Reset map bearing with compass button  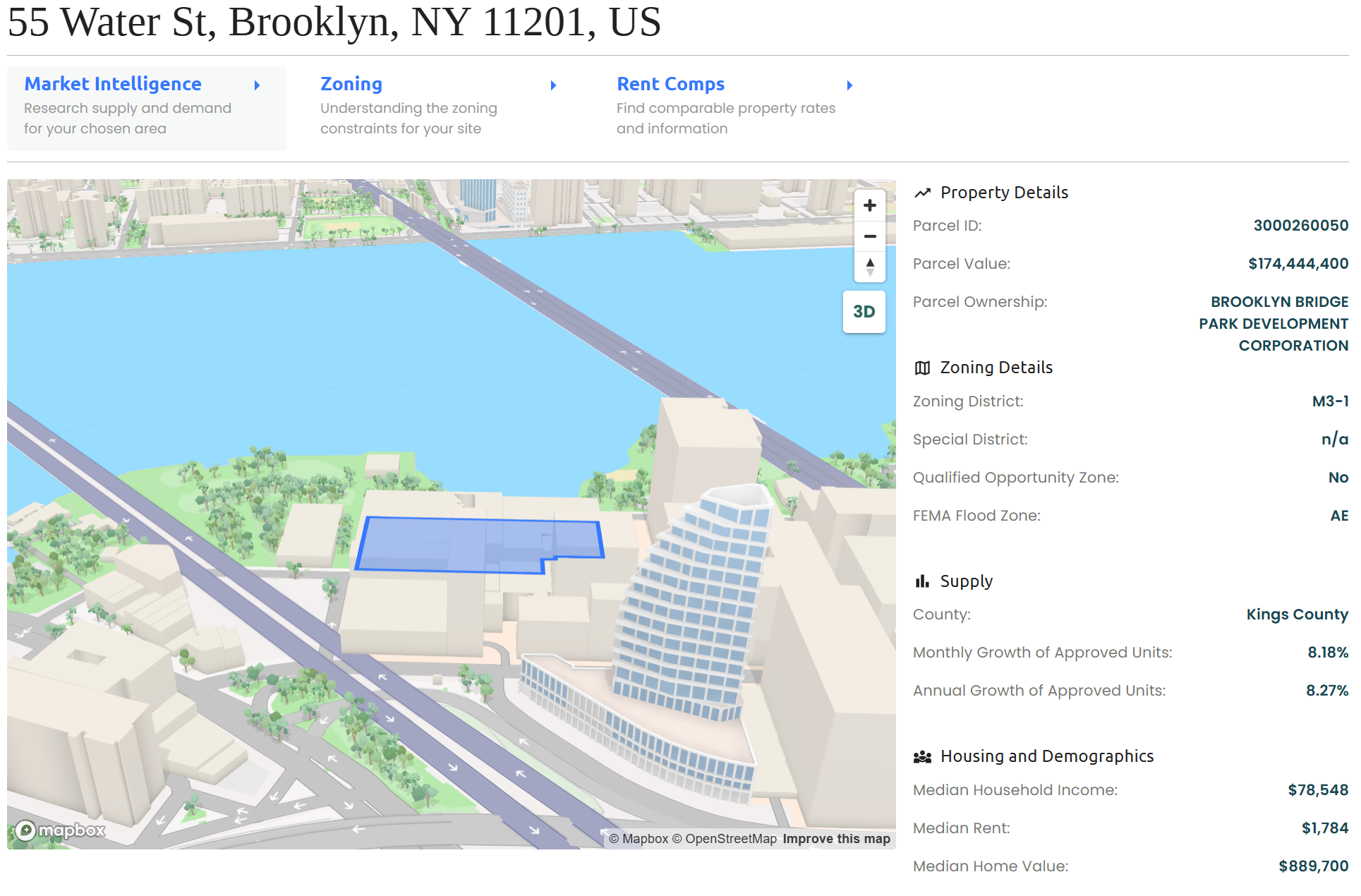click(869, 267)
